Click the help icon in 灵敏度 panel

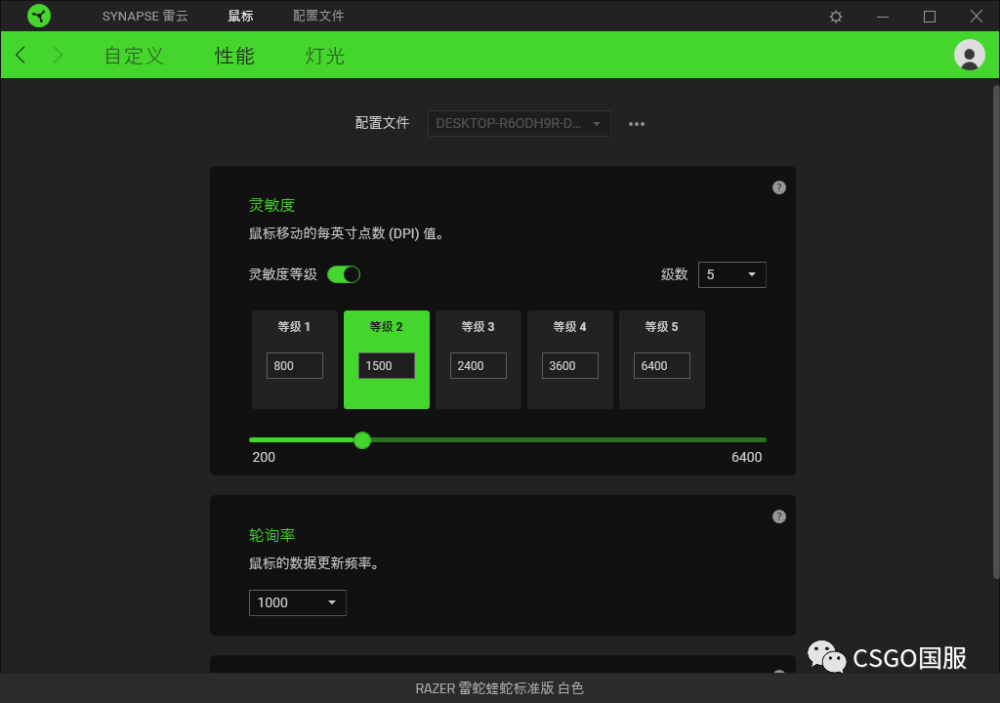point(779,188)
